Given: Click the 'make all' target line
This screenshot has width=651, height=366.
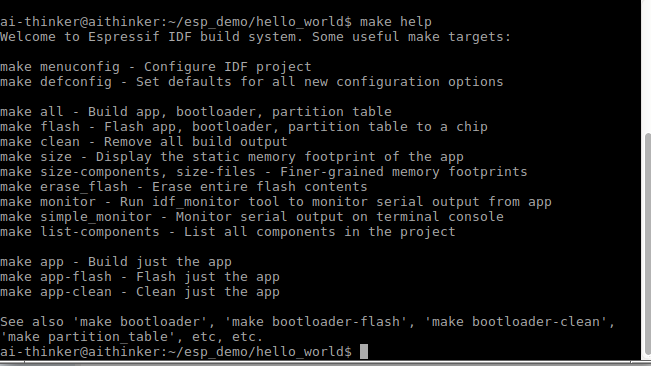Looking at the screenshot, I should coord(196,112).
